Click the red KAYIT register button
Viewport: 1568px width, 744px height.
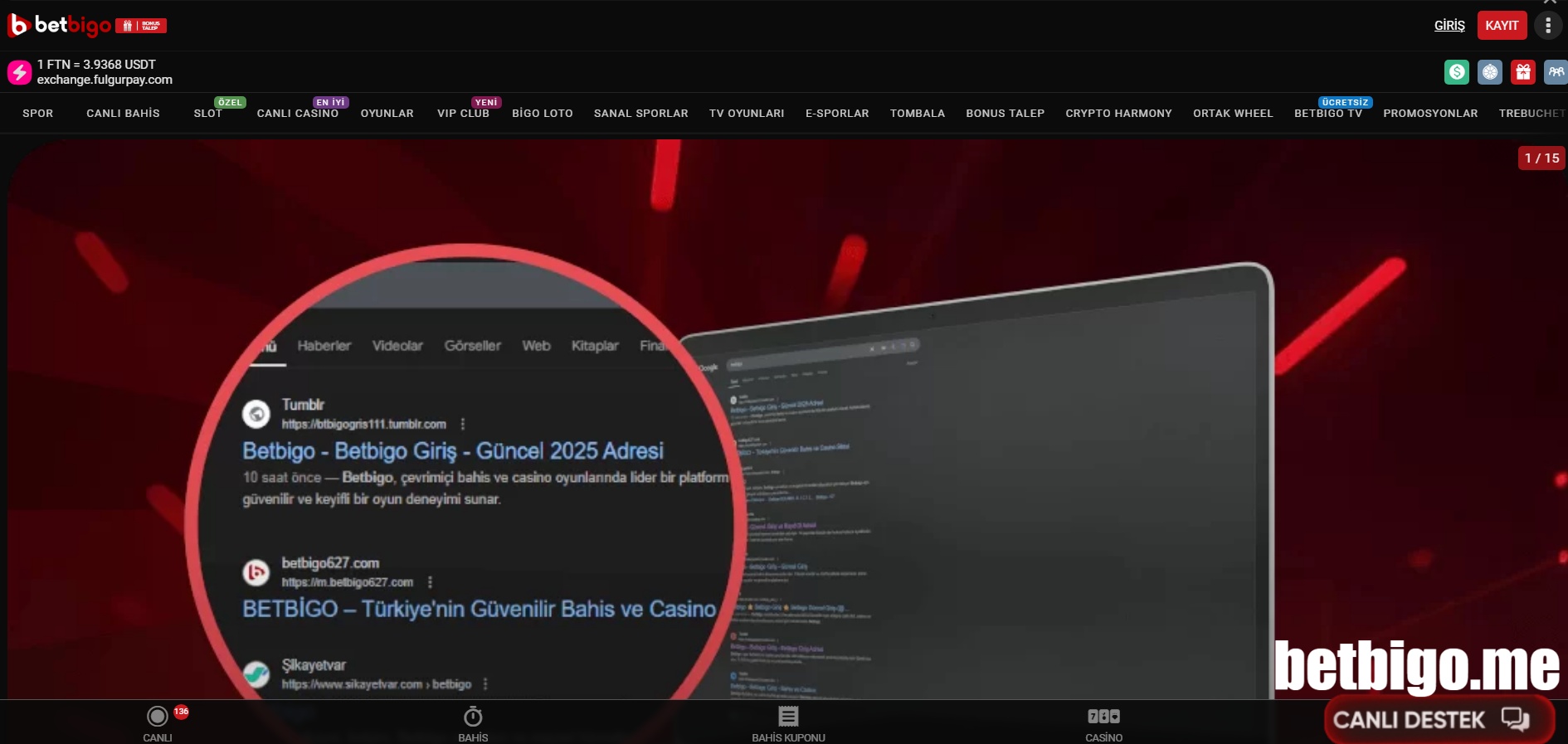pos(1502,26)
